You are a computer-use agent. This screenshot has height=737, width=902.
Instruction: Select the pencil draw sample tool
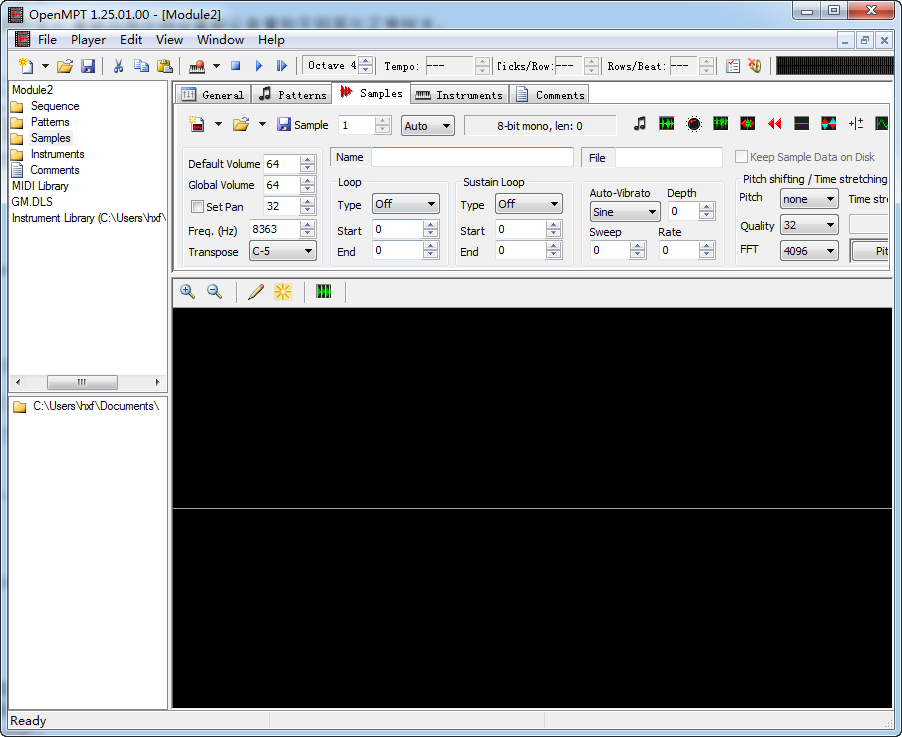(256, 292)
